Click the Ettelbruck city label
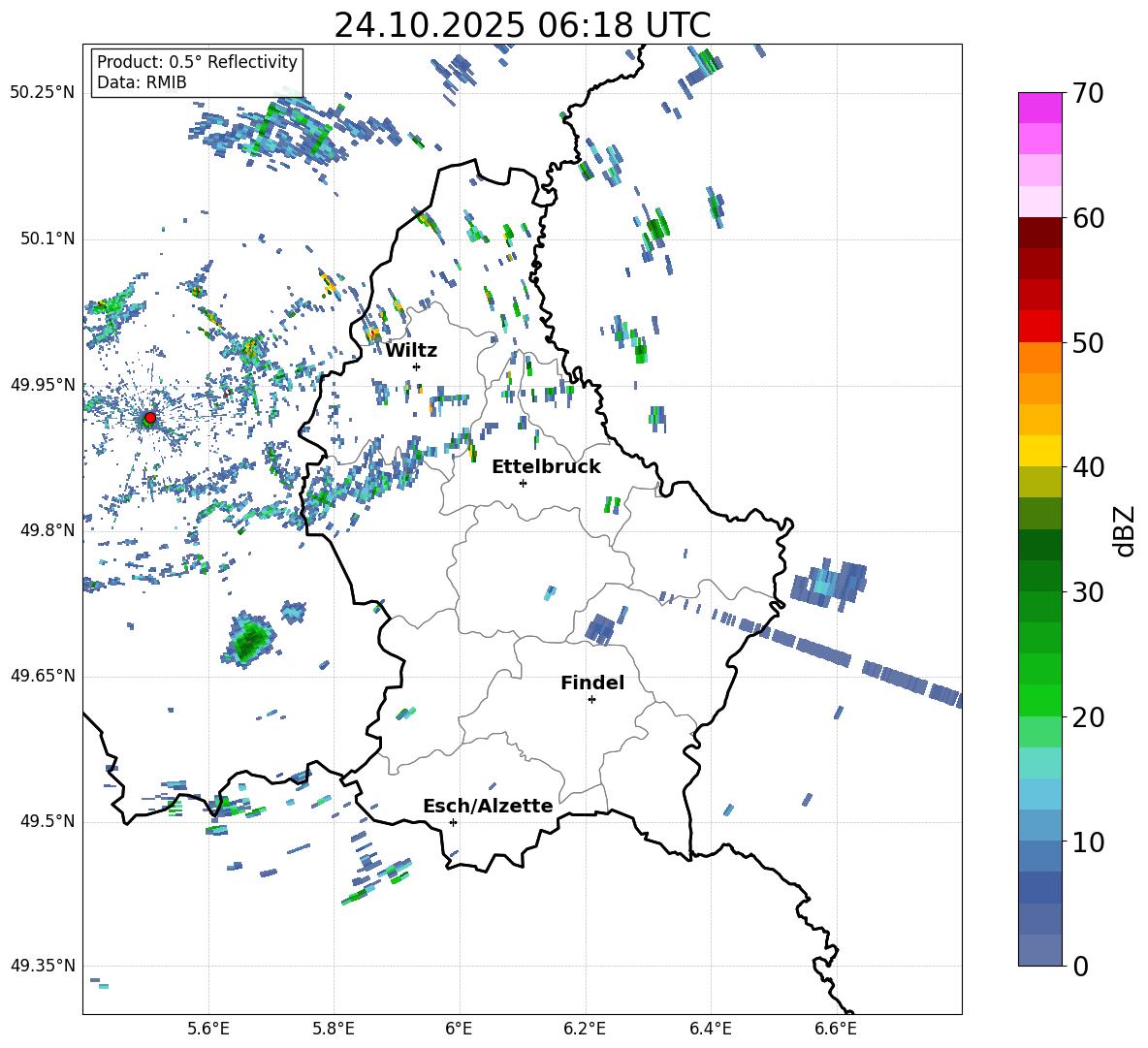The height and width of the screenshot is (1048, 1148). 546,467
